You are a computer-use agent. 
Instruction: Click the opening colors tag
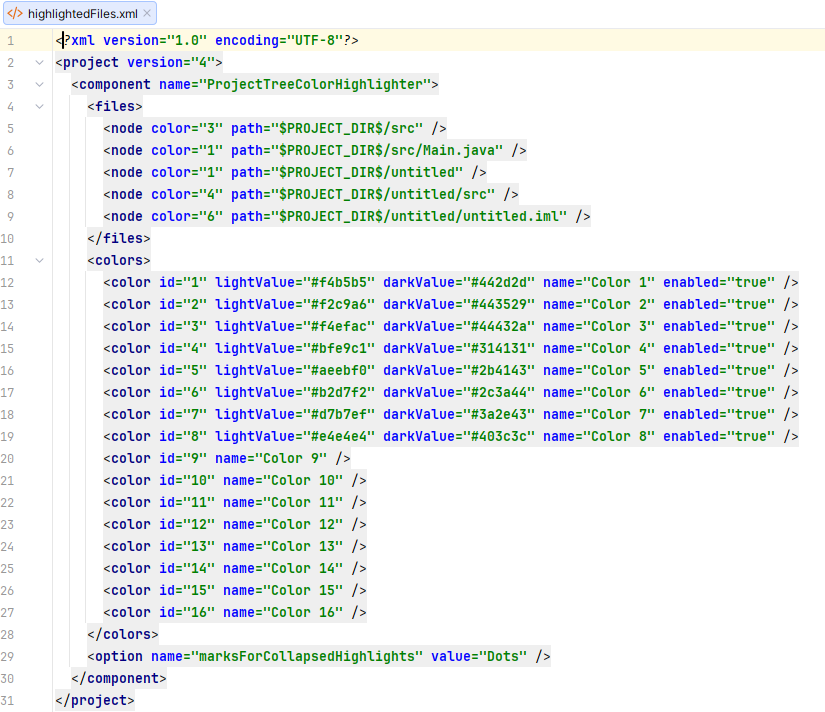coord(119,261)
